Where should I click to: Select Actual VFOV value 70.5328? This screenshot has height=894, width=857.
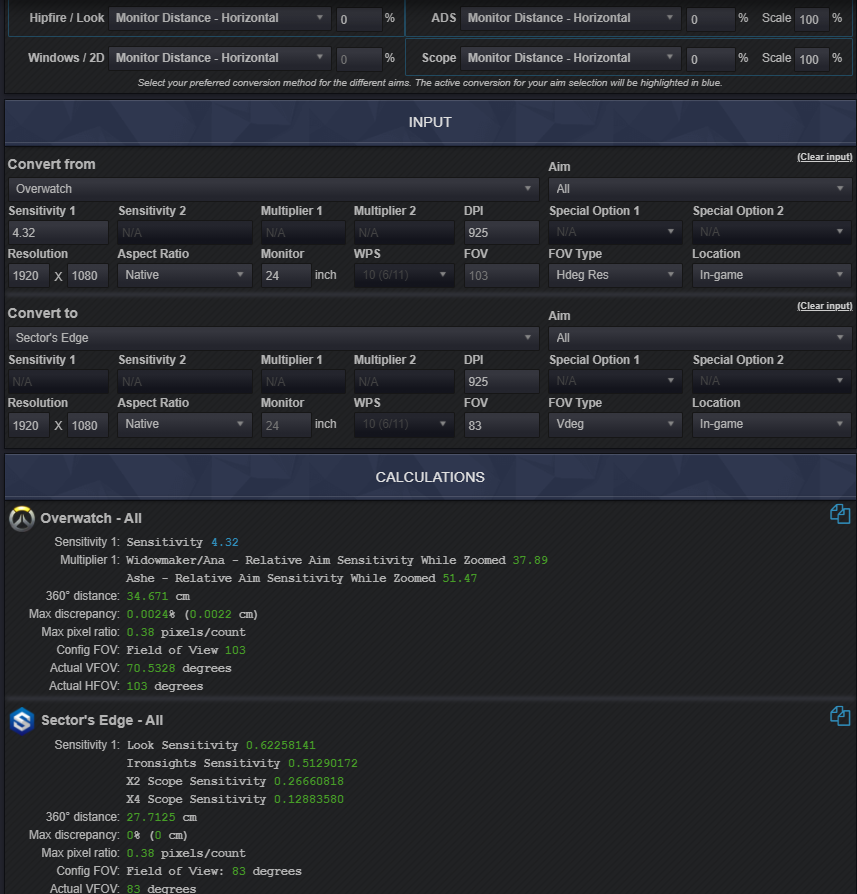tap(151, 668)
